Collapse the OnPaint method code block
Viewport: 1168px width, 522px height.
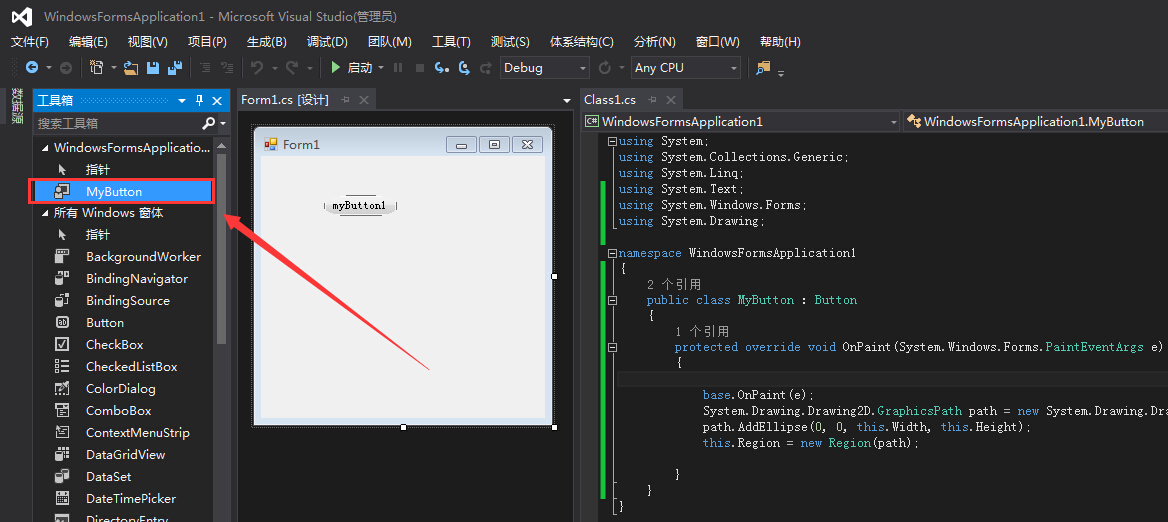pyautogui.click(x=612, y=347)
